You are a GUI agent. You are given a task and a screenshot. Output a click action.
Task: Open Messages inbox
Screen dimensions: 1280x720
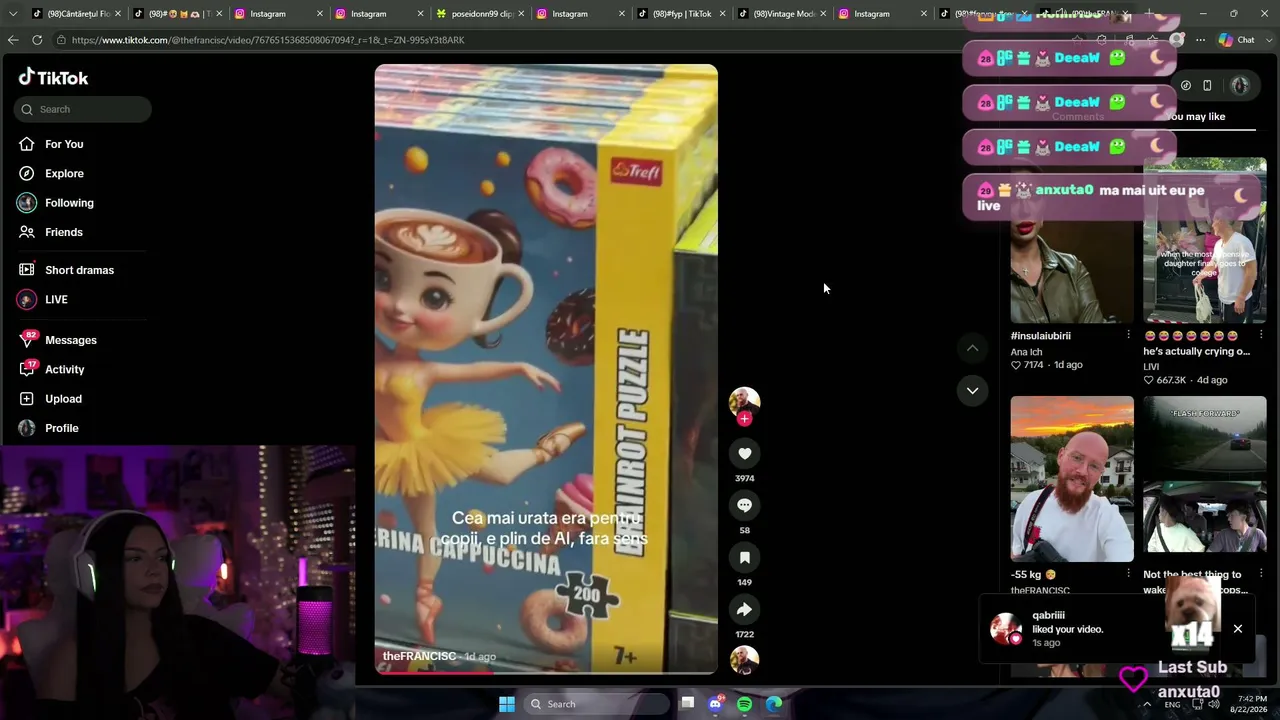(x=70, y=340)
